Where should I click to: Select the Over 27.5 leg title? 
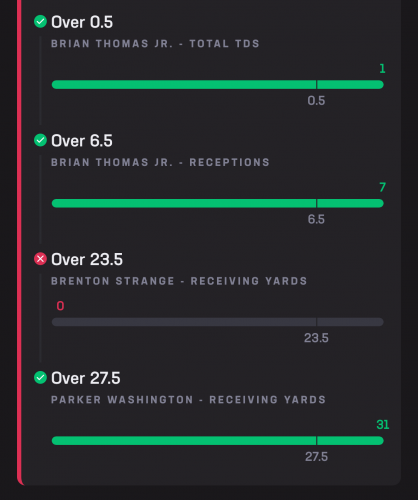pyautogui.click(x=86, y=378)
